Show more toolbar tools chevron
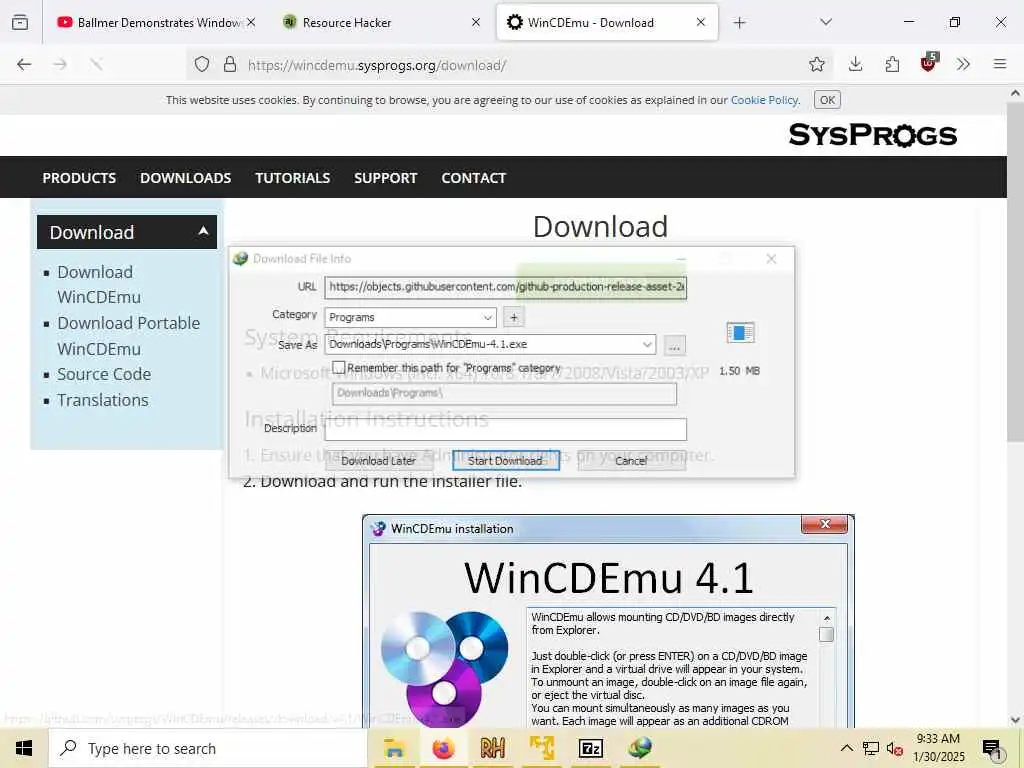Screen dimensions: 1024x768 [x=963, y=64]
